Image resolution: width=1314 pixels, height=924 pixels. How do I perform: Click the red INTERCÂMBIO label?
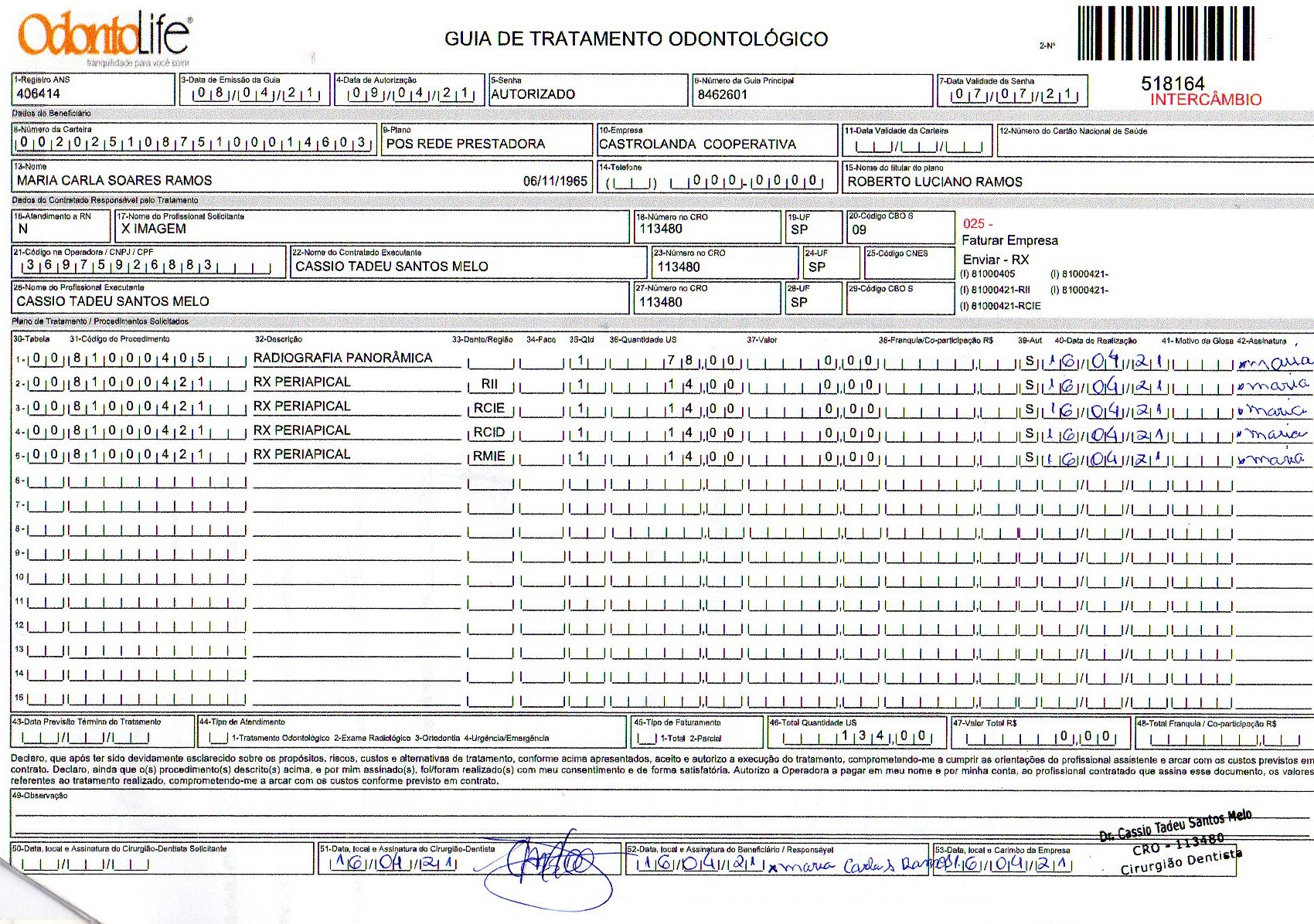(1206, 100)
